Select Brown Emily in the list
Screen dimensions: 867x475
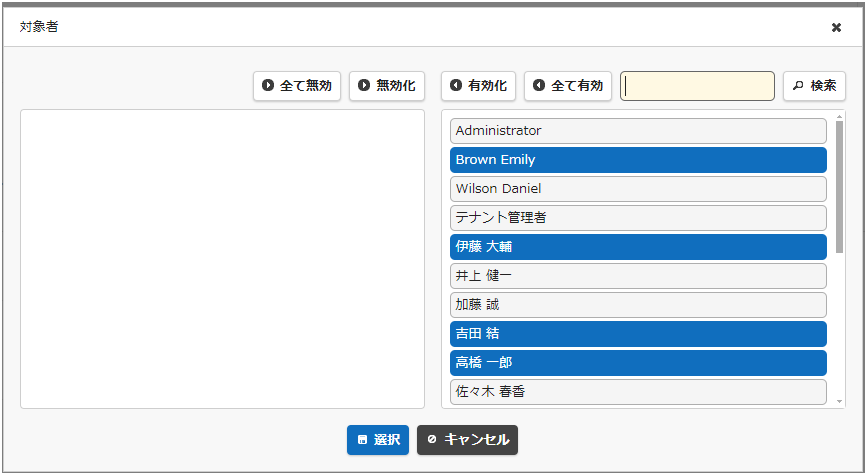pos(638,160)
